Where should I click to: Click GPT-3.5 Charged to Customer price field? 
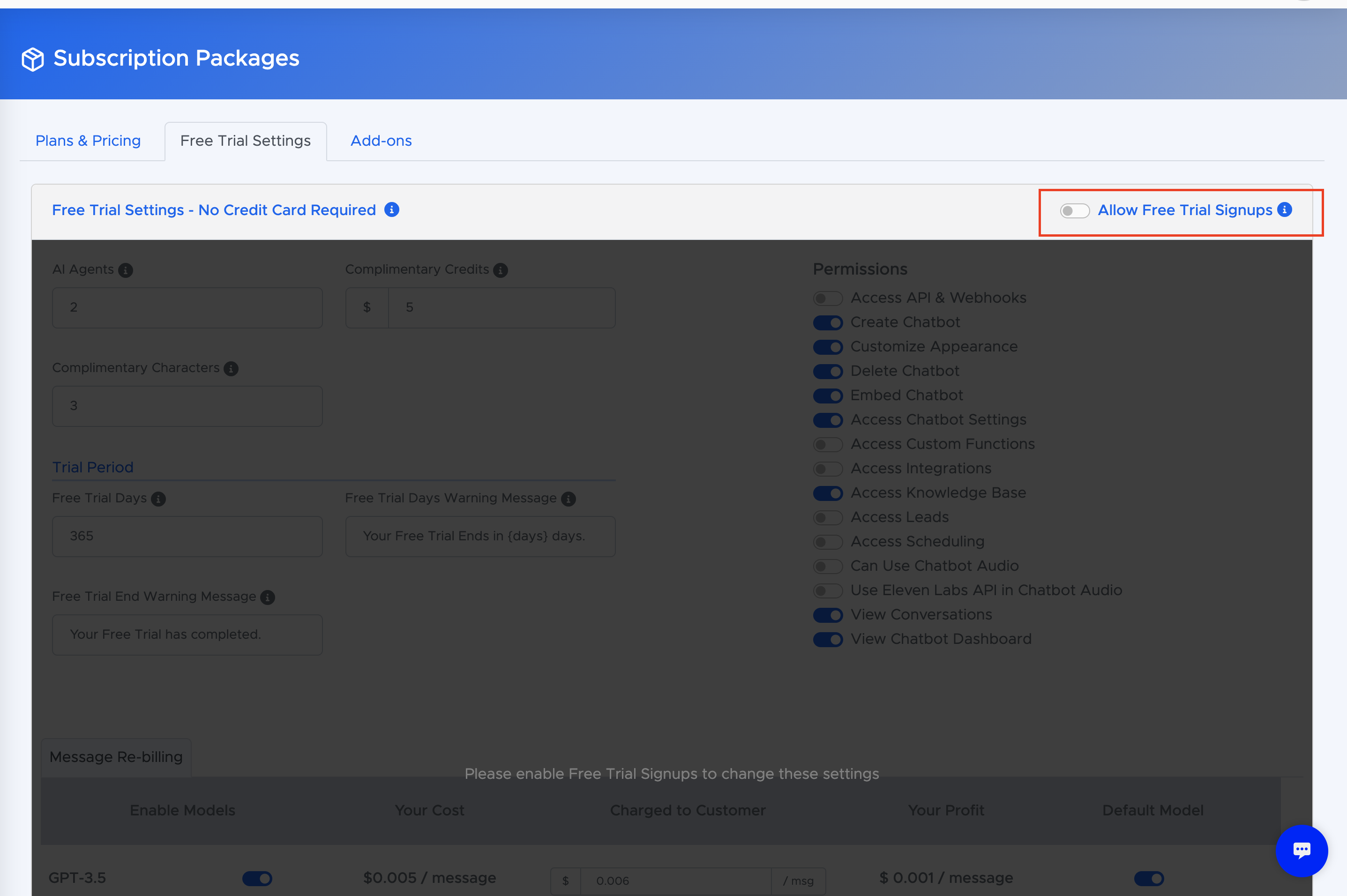coord(676,881)
